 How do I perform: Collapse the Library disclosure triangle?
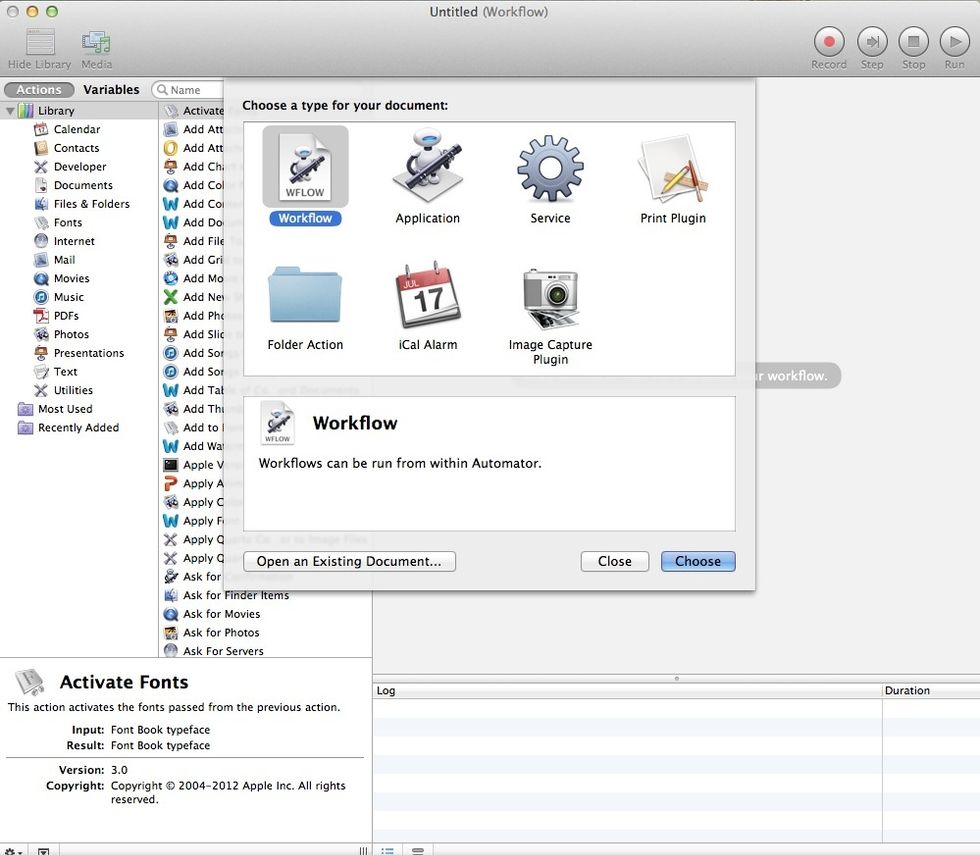(10, 111)
